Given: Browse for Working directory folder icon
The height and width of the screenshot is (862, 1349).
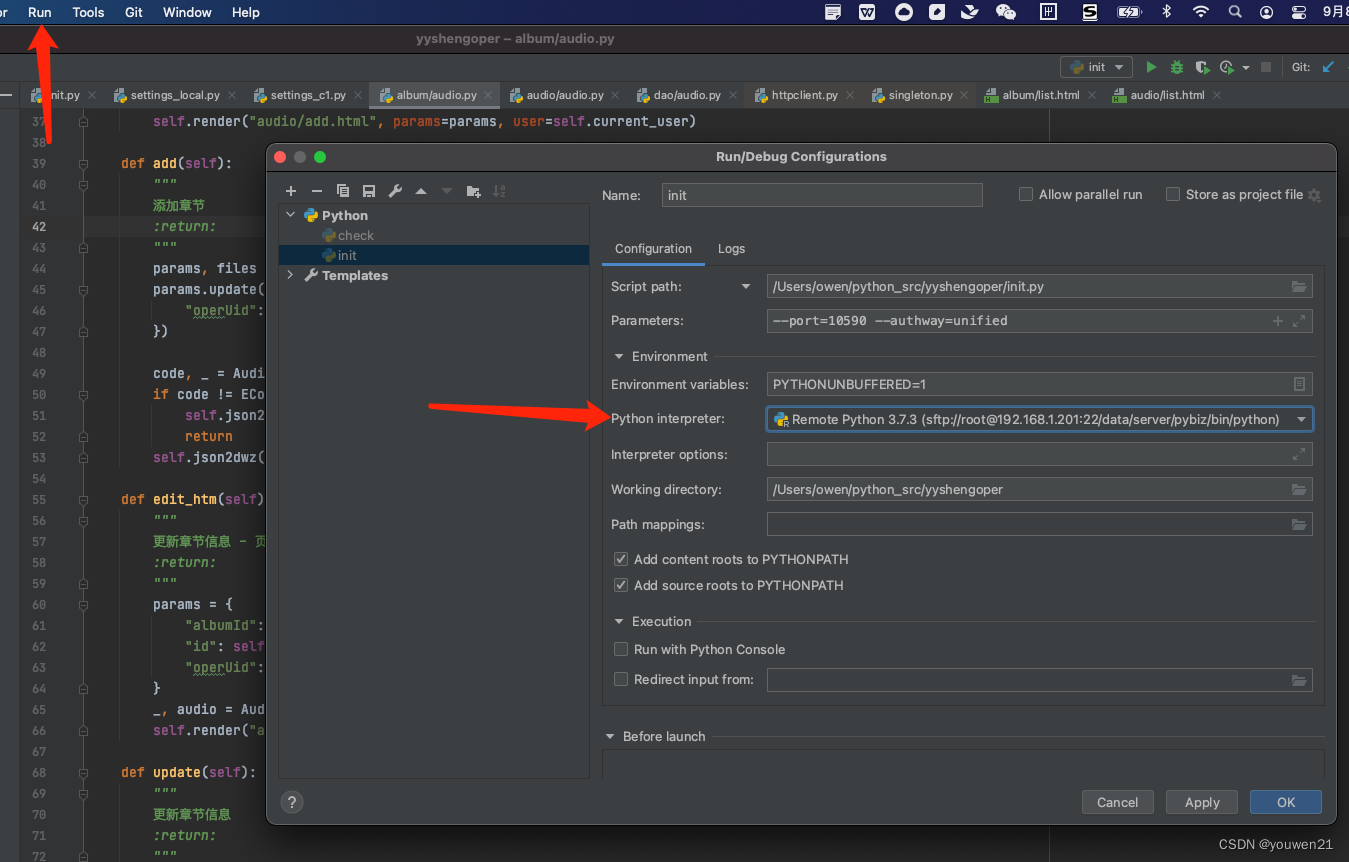Looking at the screenshot, I should coord(1299,490).
